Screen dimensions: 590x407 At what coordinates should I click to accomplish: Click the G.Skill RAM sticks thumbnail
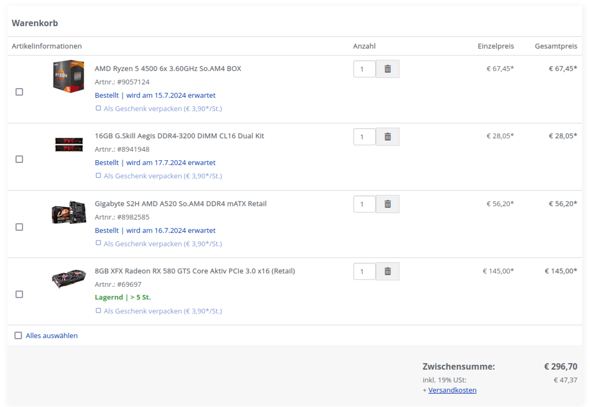click(x=69, y=145)
